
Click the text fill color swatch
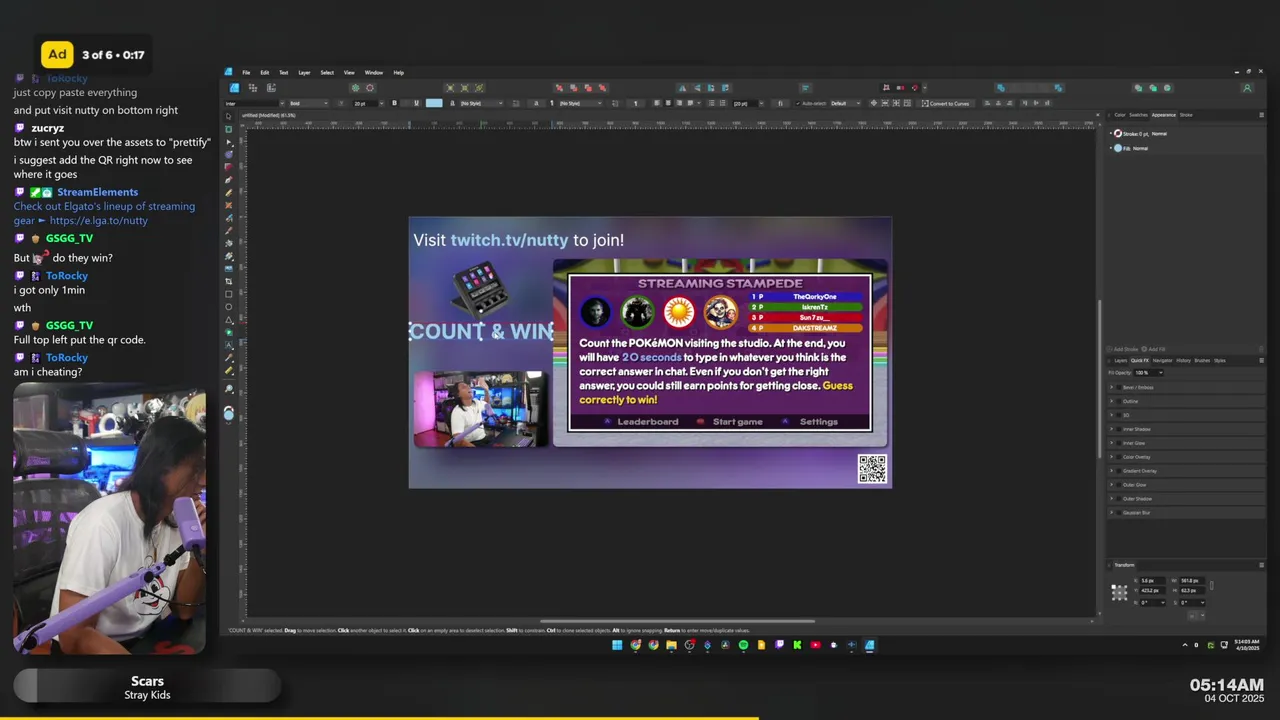coord(434,103)
